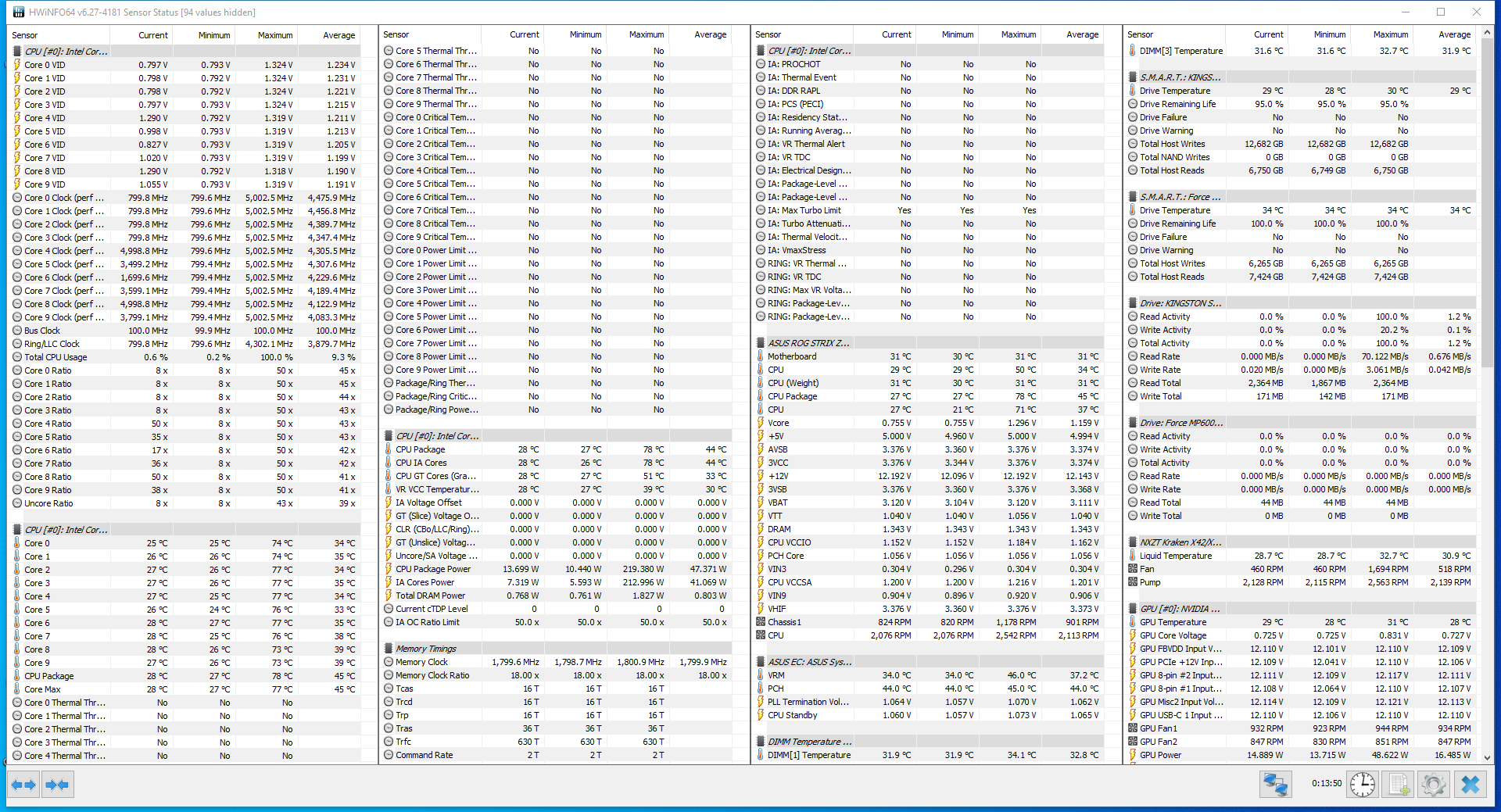
Task: Click the lightning icon beside GPU Power
Action: [x=1133, y=755]
